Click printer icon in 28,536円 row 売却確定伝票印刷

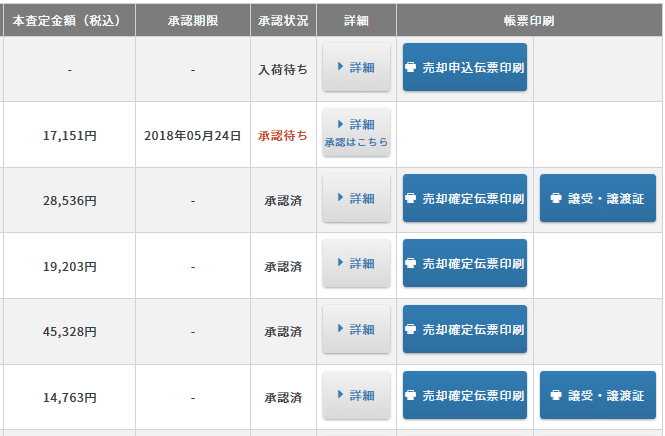(410, 198)
